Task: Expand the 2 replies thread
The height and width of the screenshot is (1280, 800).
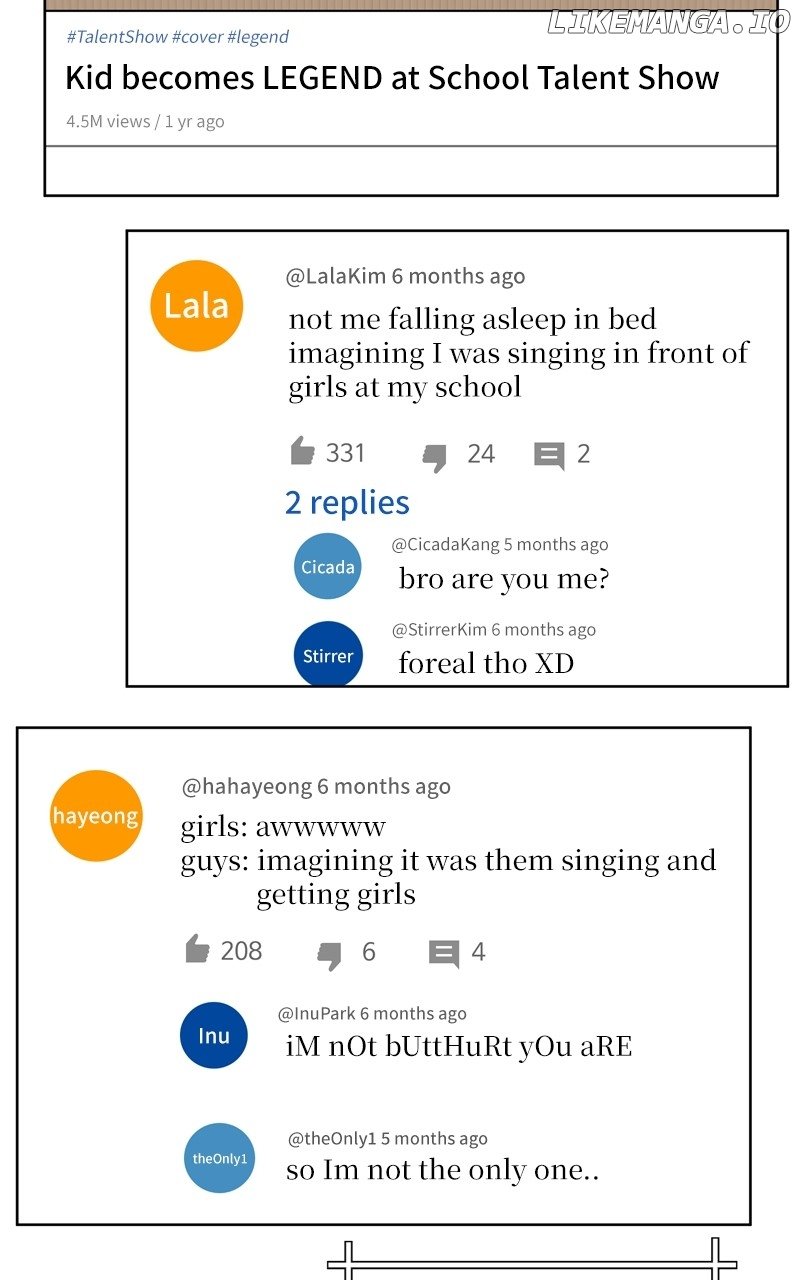Action: pos(347,502)
